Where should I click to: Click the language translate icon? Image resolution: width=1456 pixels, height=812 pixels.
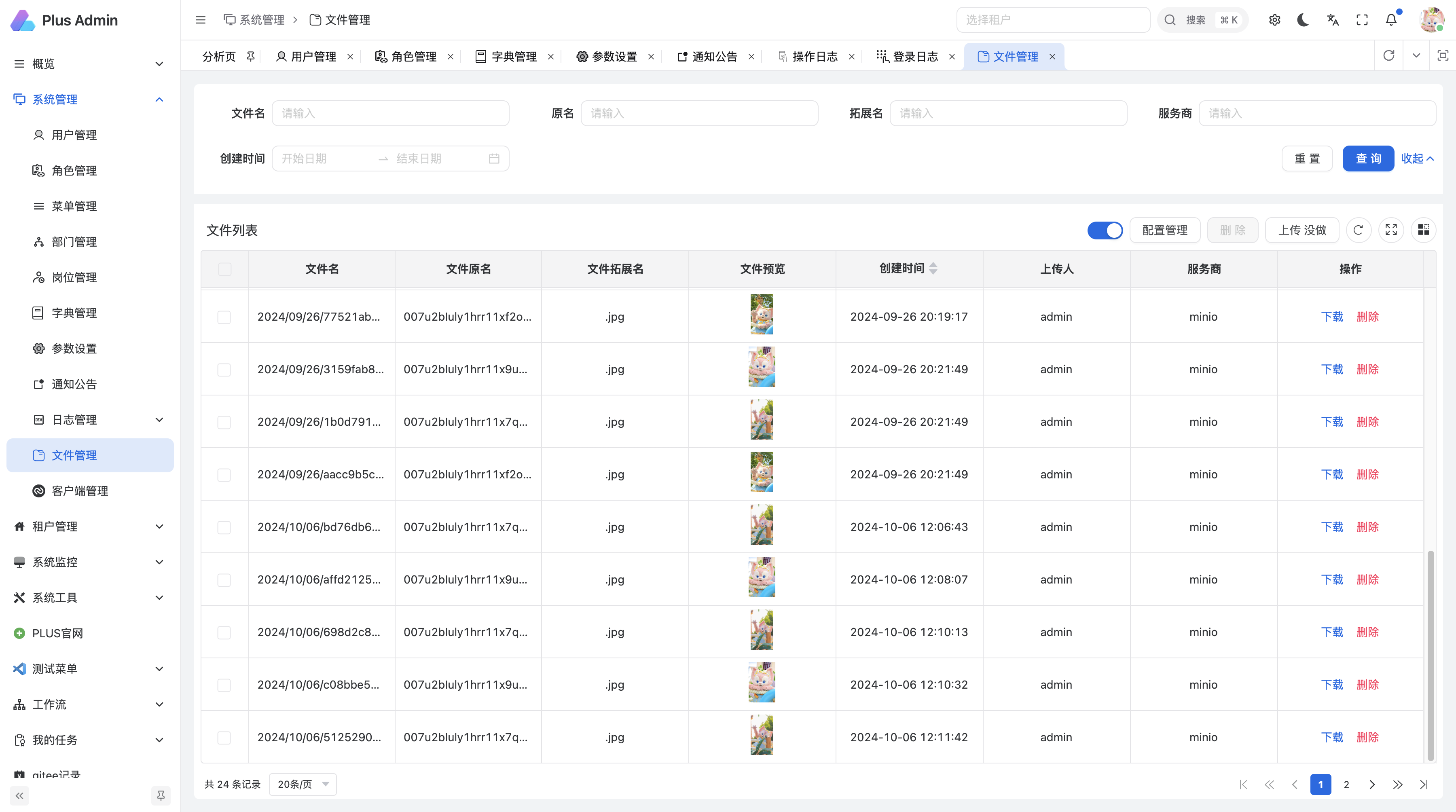click(x=1333, y=20)
